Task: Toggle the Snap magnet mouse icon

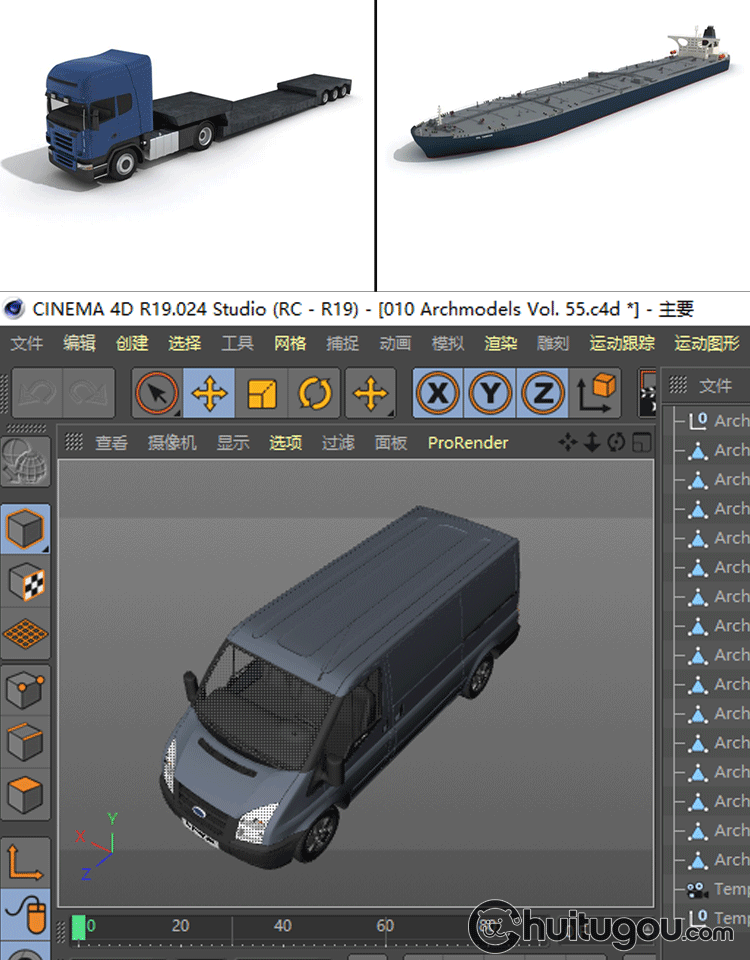Action: tap(25, 915)
